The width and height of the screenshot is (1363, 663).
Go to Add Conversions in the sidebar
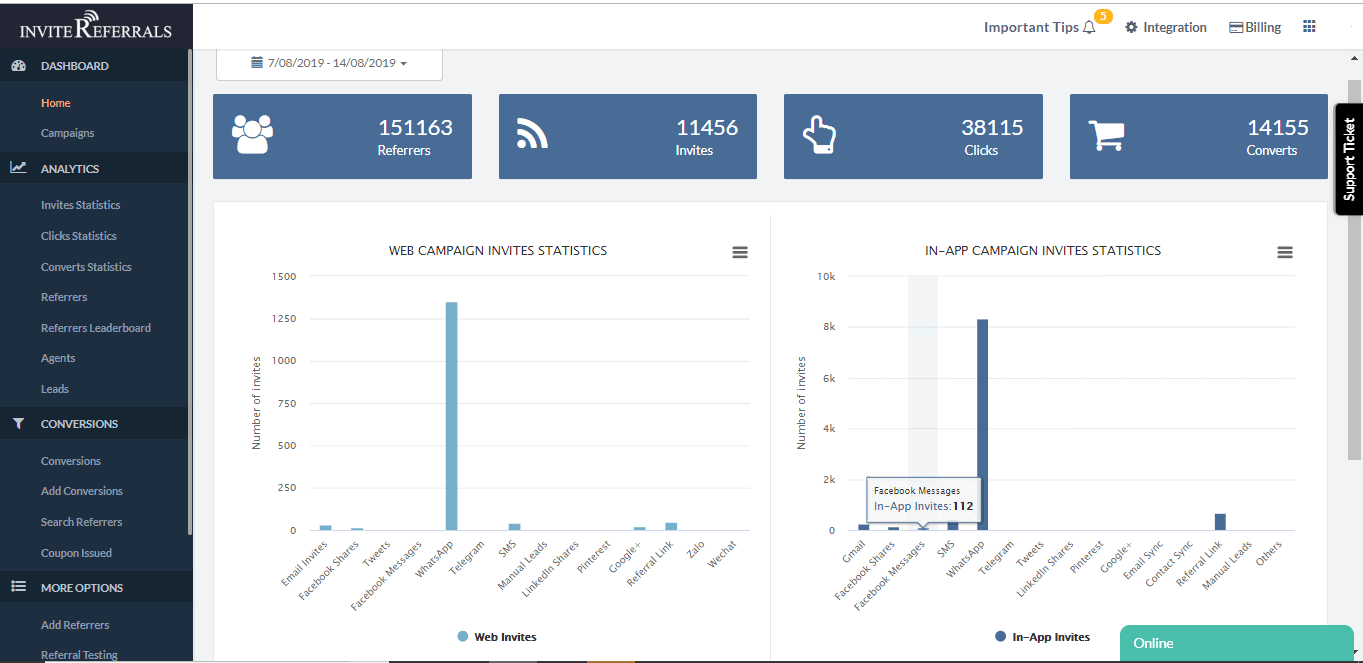[82, 491]
